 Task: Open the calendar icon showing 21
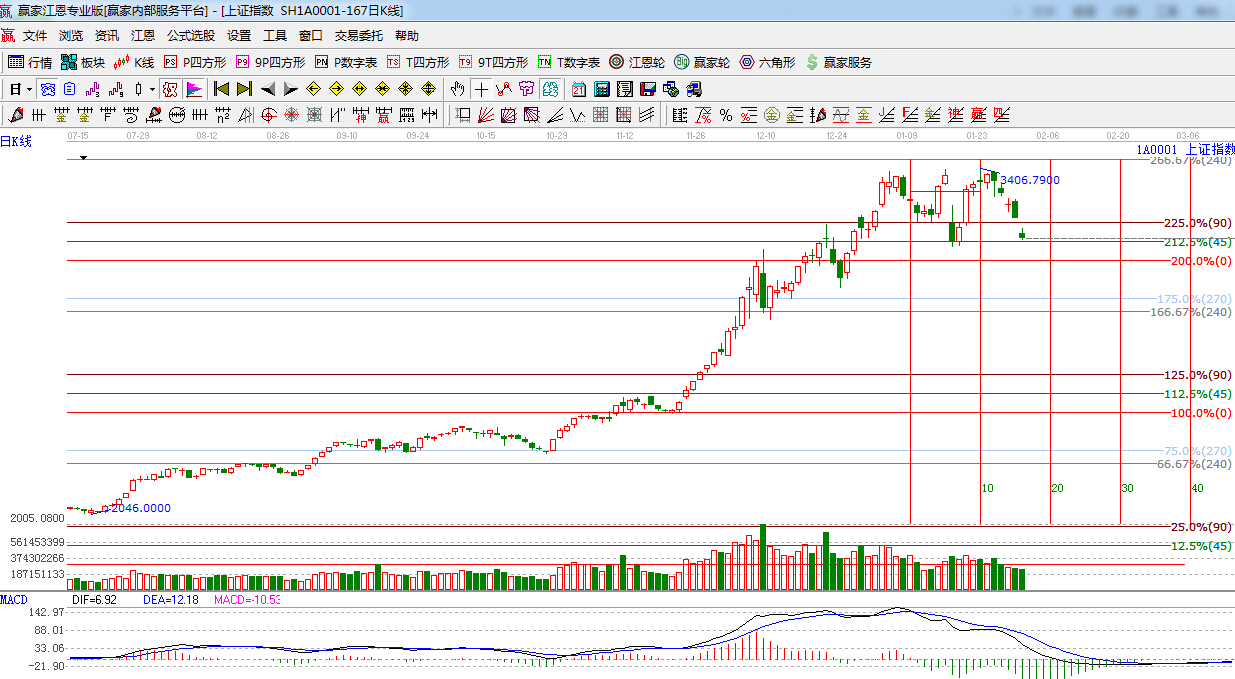(x=579, y=89)
